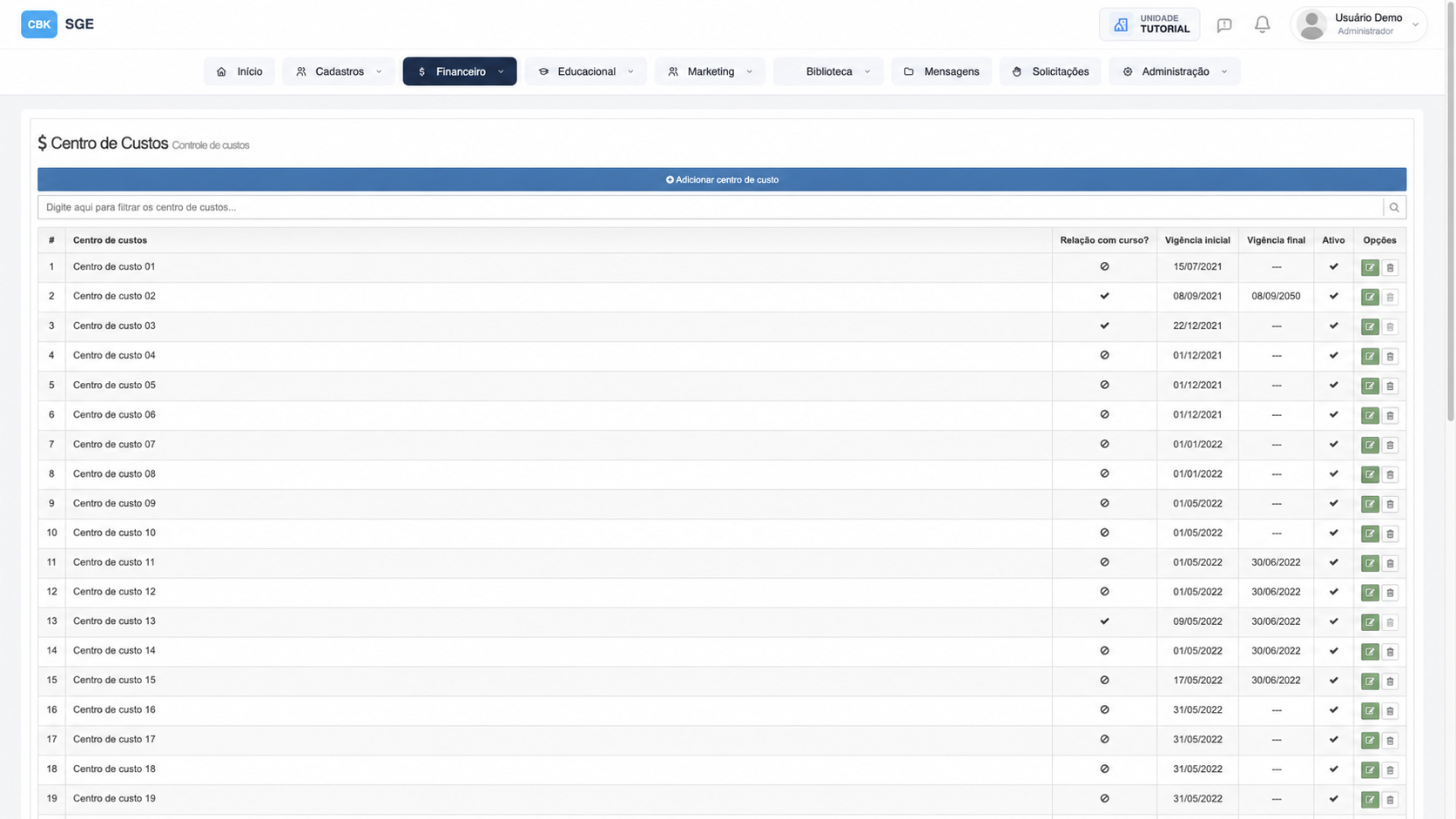Click the 22/12/2021 date cell
The width and height of the screenshot is (1456, 819).
[x=1197, y=326]
